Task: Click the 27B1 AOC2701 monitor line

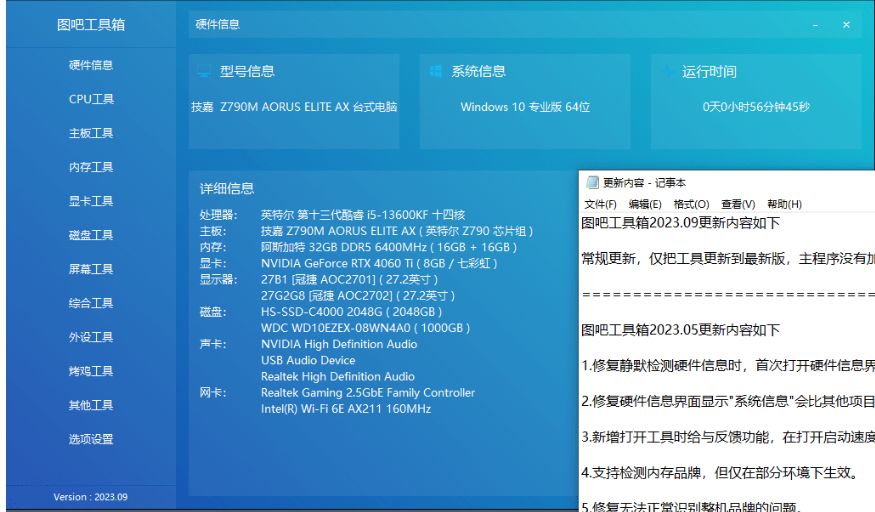Action: click(x=349, y=279)
